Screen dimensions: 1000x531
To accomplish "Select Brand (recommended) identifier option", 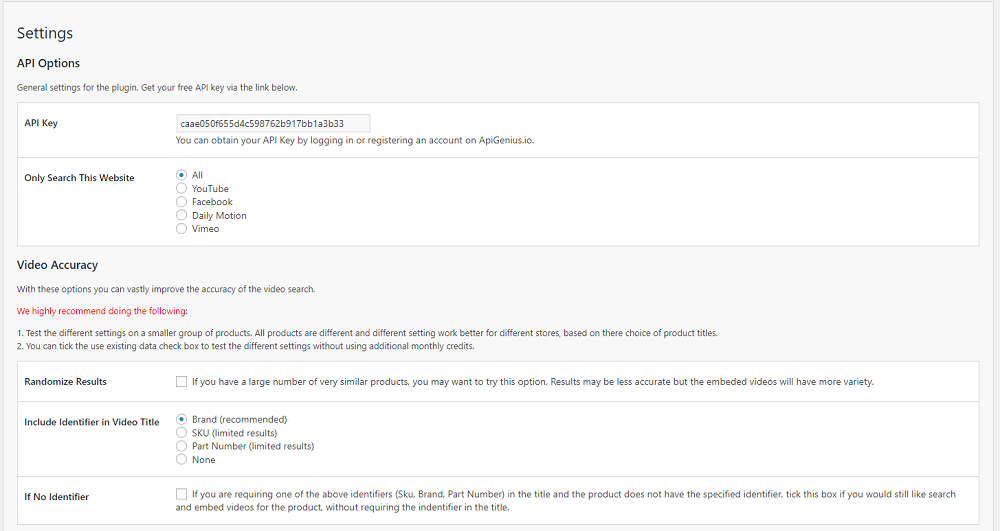I will click(x=181, y=419).
